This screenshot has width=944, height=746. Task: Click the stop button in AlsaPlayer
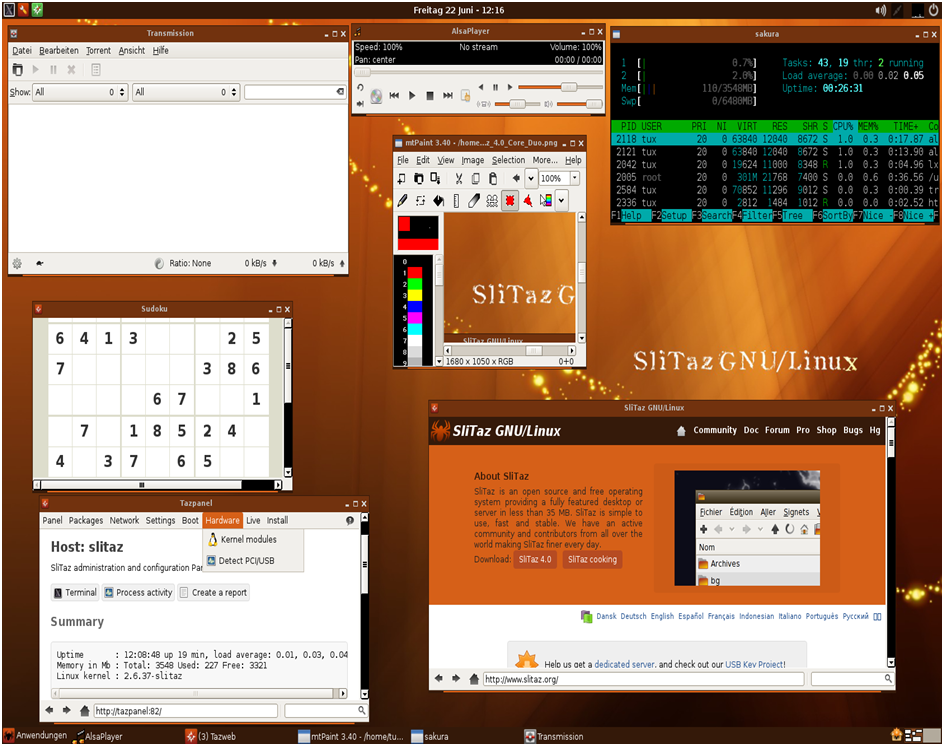click(x=430, y=96)
